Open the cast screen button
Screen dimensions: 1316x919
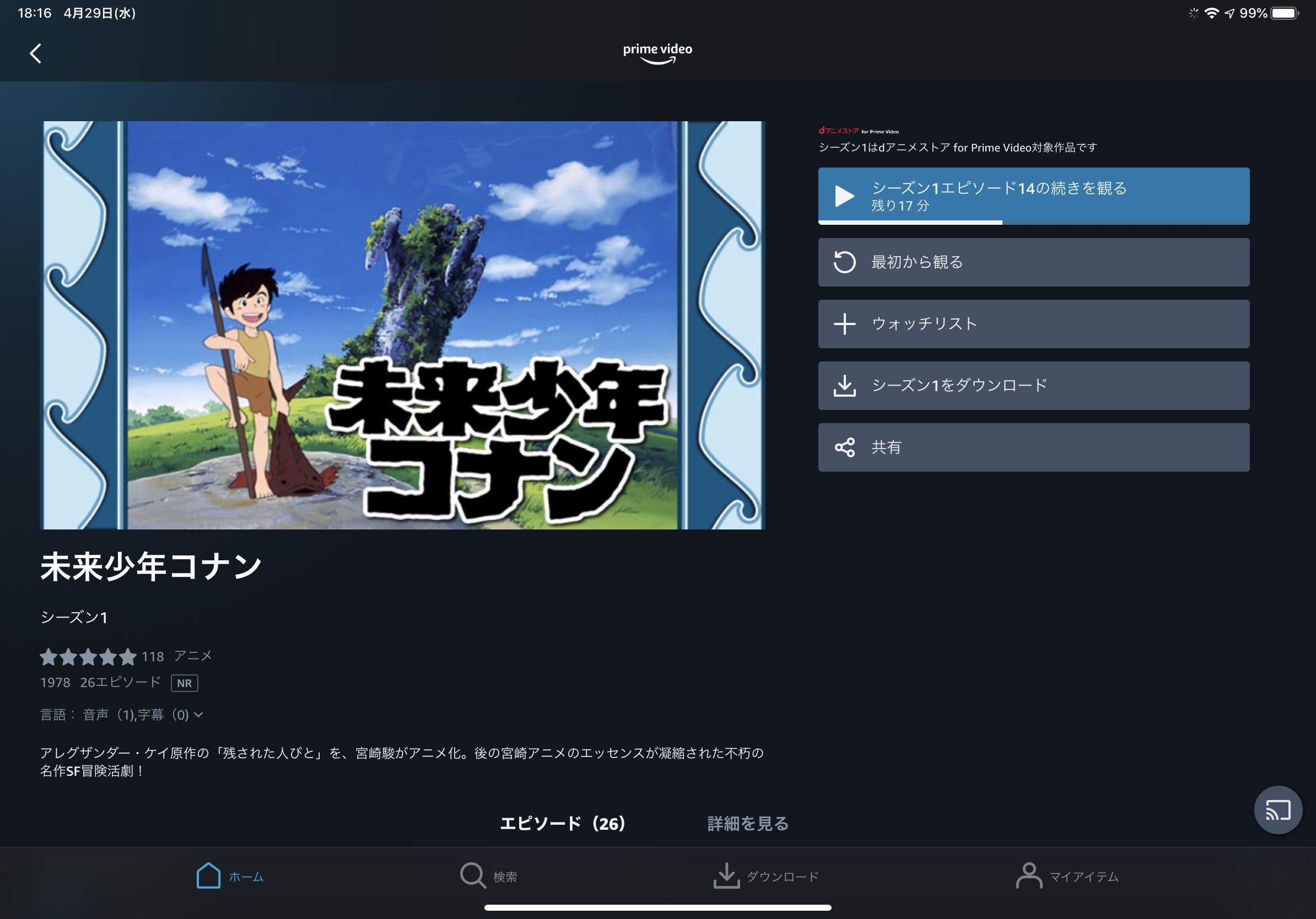(1278, 809)
